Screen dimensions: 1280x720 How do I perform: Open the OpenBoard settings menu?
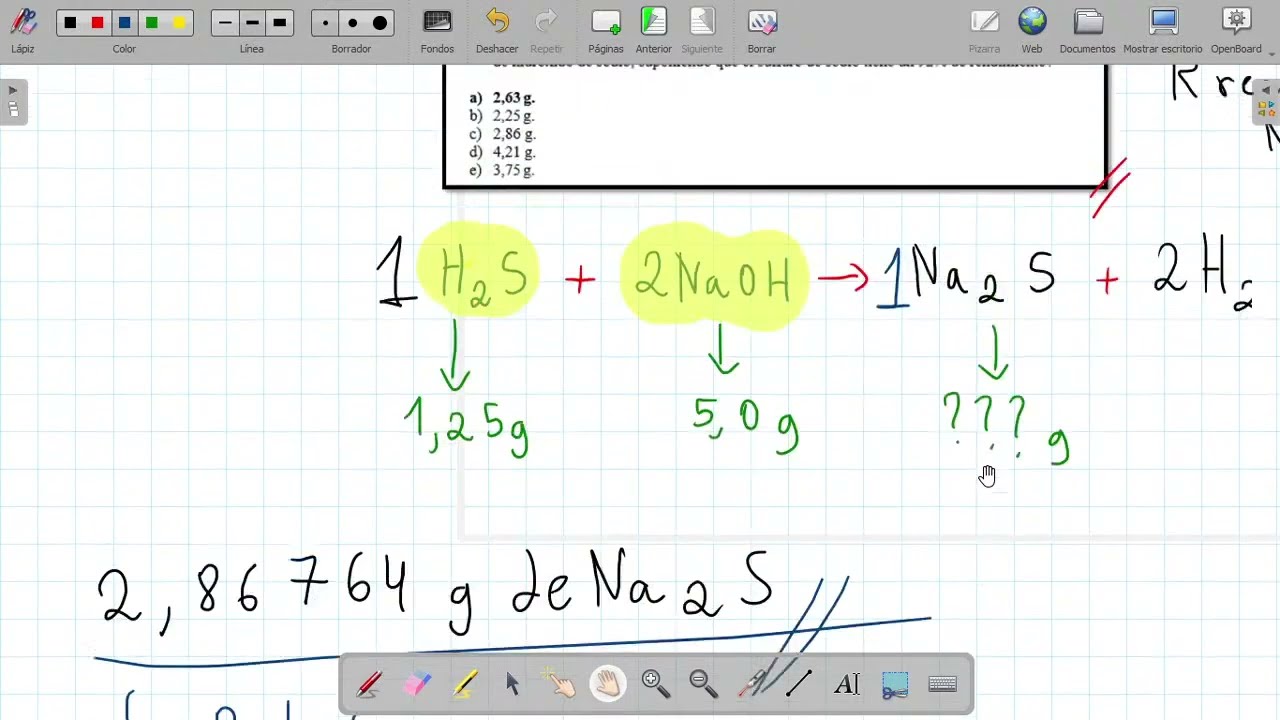(1236, 30)
